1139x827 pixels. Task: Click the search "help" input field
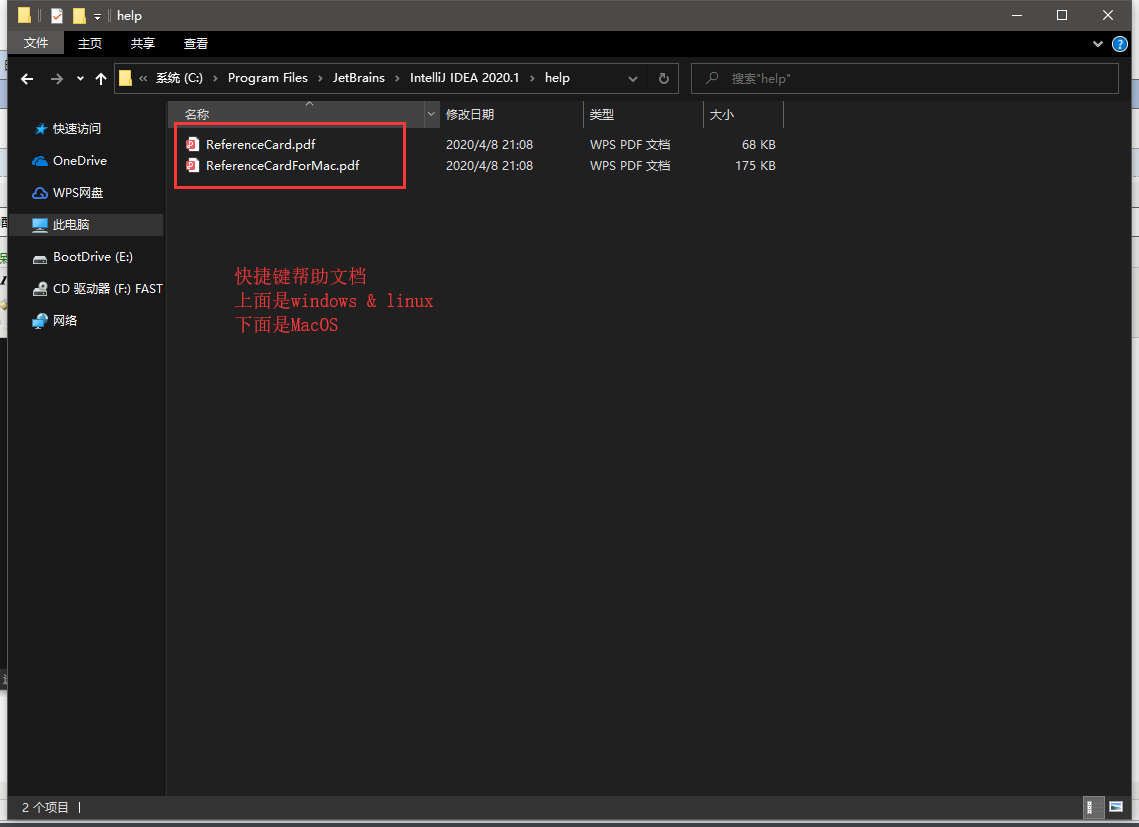coord(904,78)
